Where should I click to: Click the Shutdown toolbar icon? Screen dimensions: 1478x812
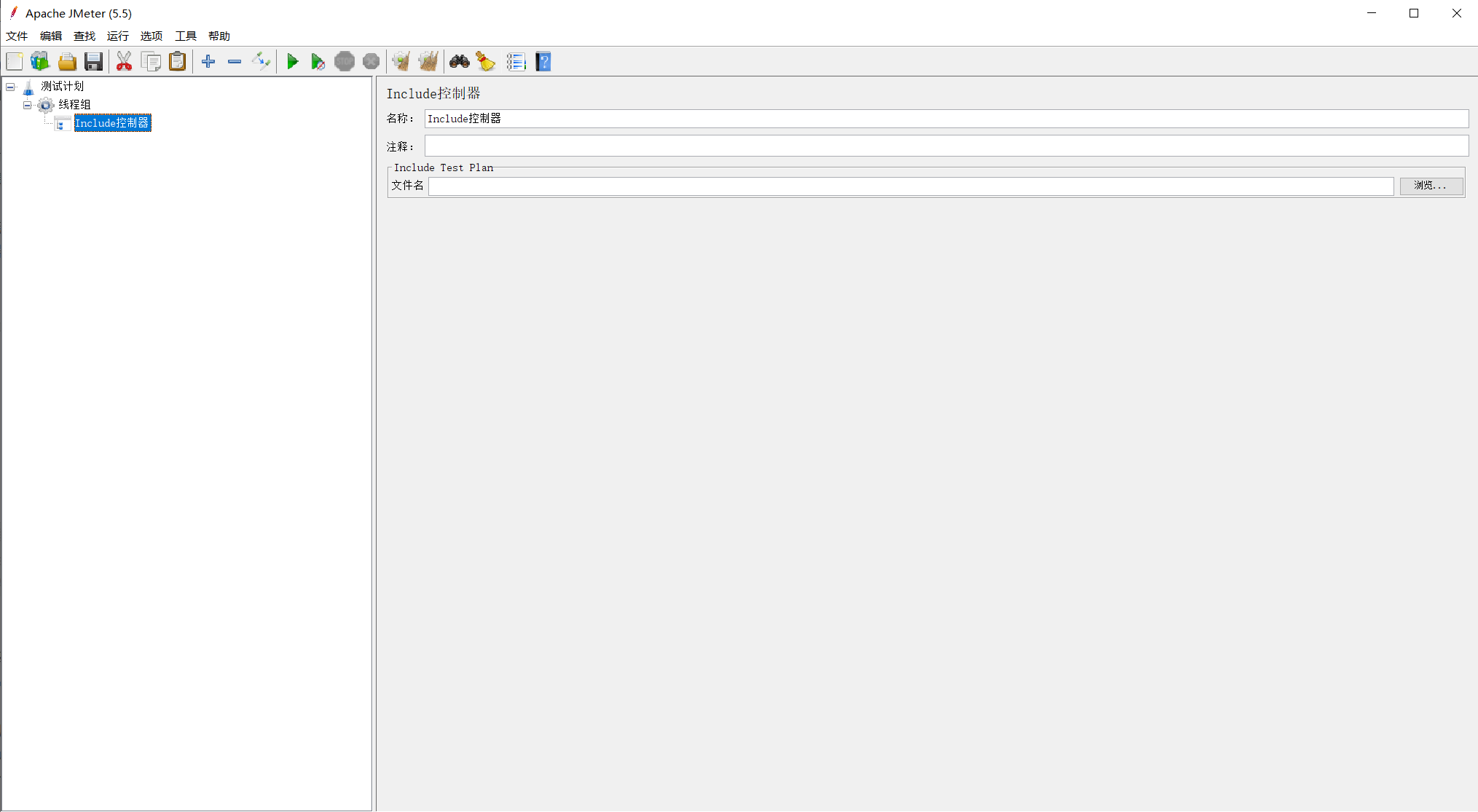click(x=371, y=62)
